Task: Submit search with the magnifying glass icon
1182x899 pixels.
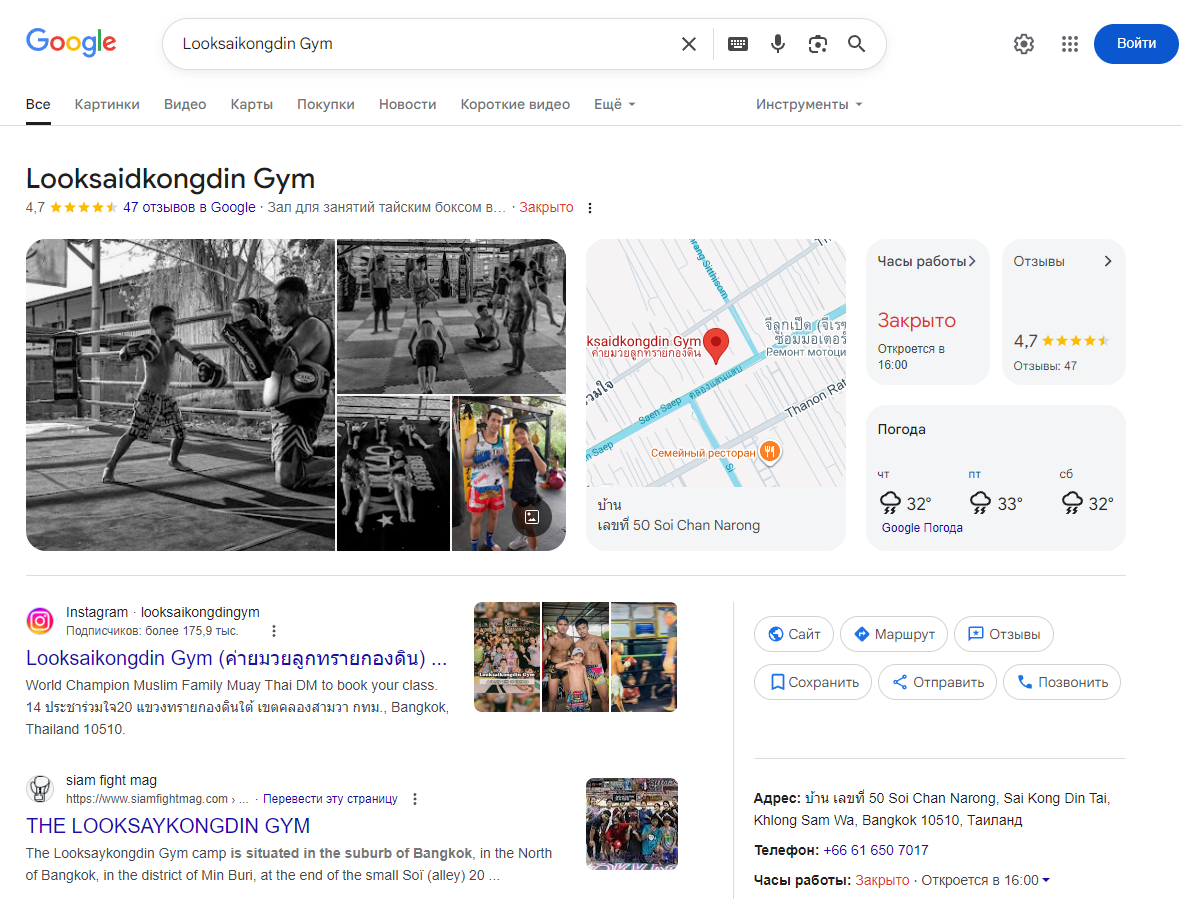Action: tap(856, 44)
